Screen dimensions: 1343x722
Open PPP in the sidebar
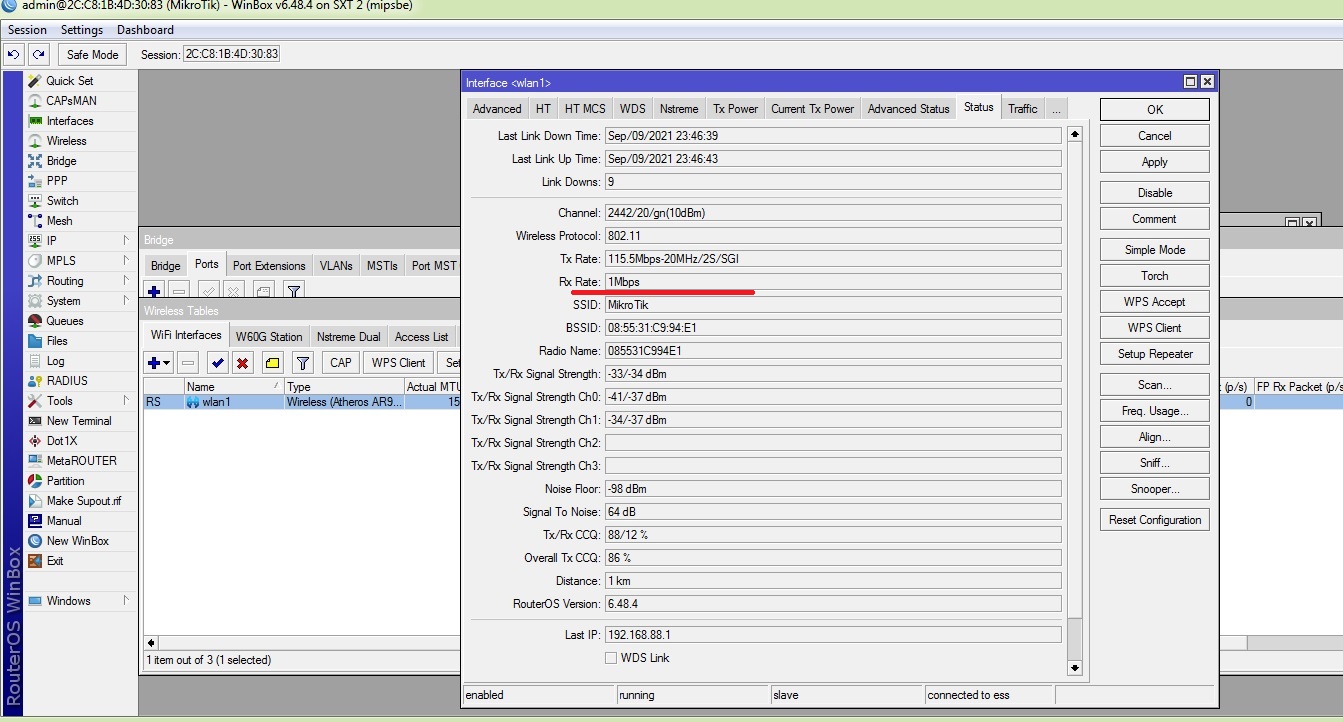click(57, 181)
